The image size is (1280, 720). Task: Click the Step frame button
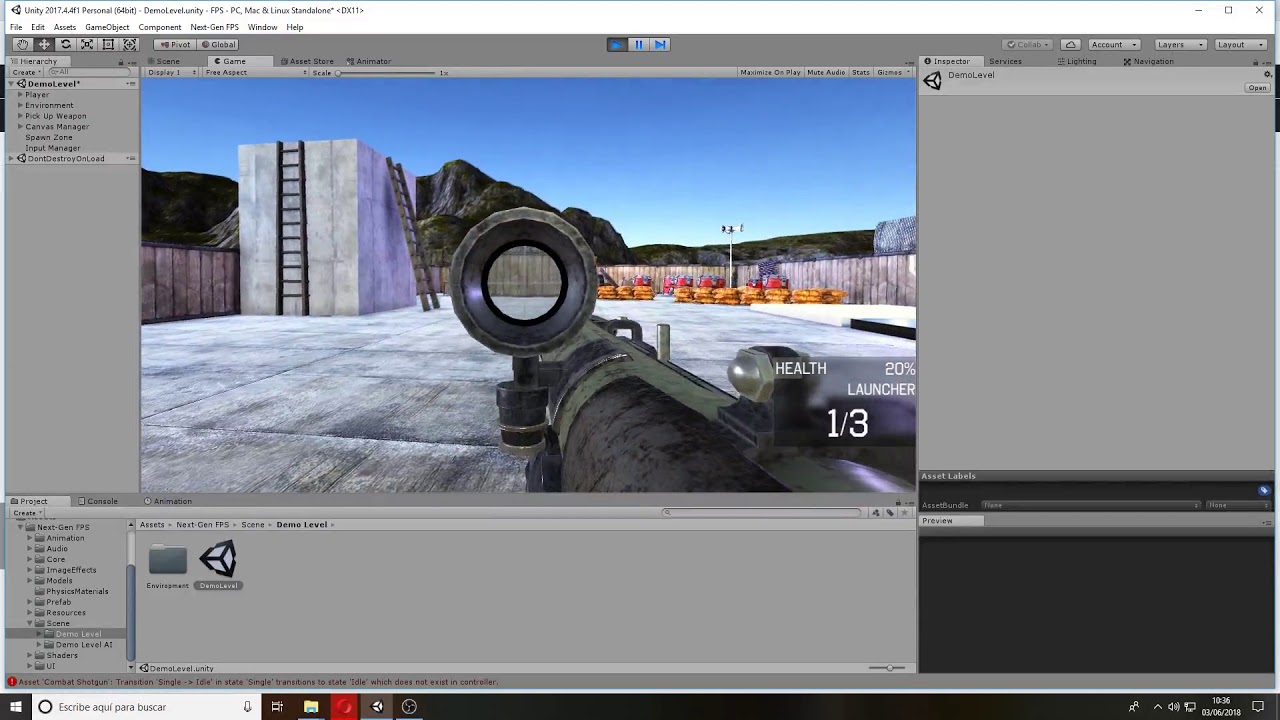click(660, 44)
